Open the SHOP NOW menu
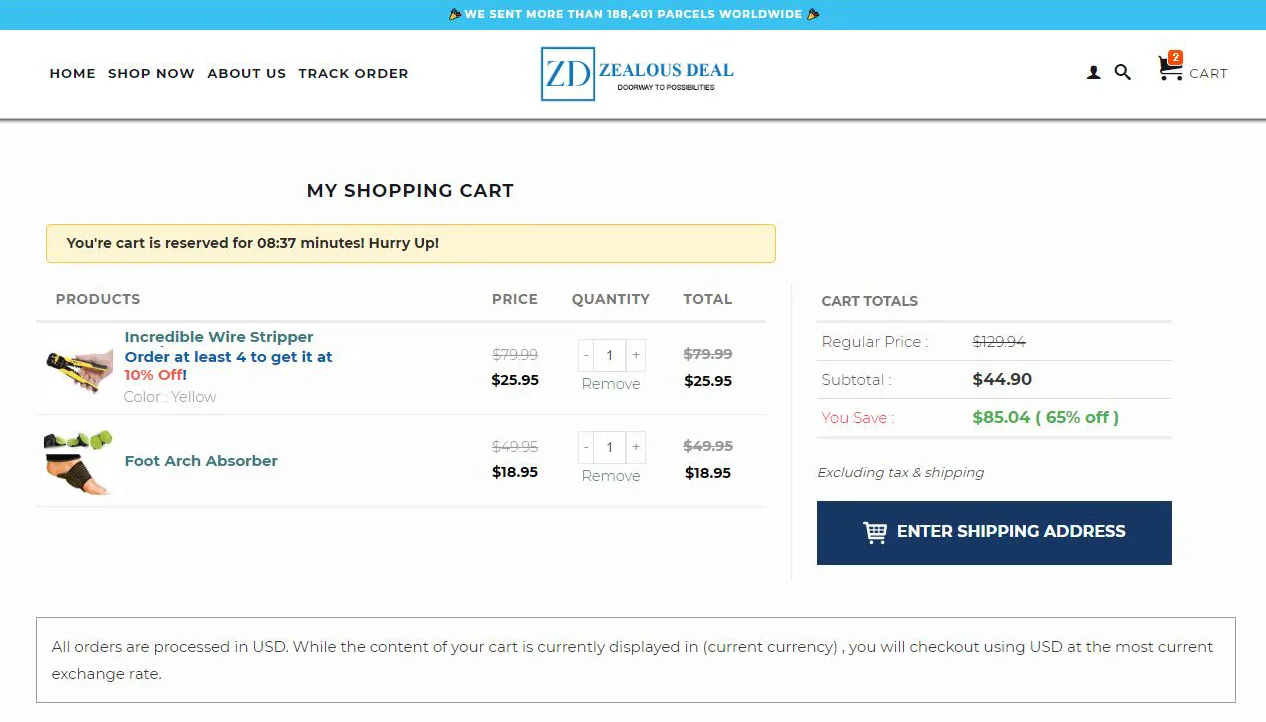Image resolution: width=1266 pixels, height=722 pixels. click(x=151, y=73)
